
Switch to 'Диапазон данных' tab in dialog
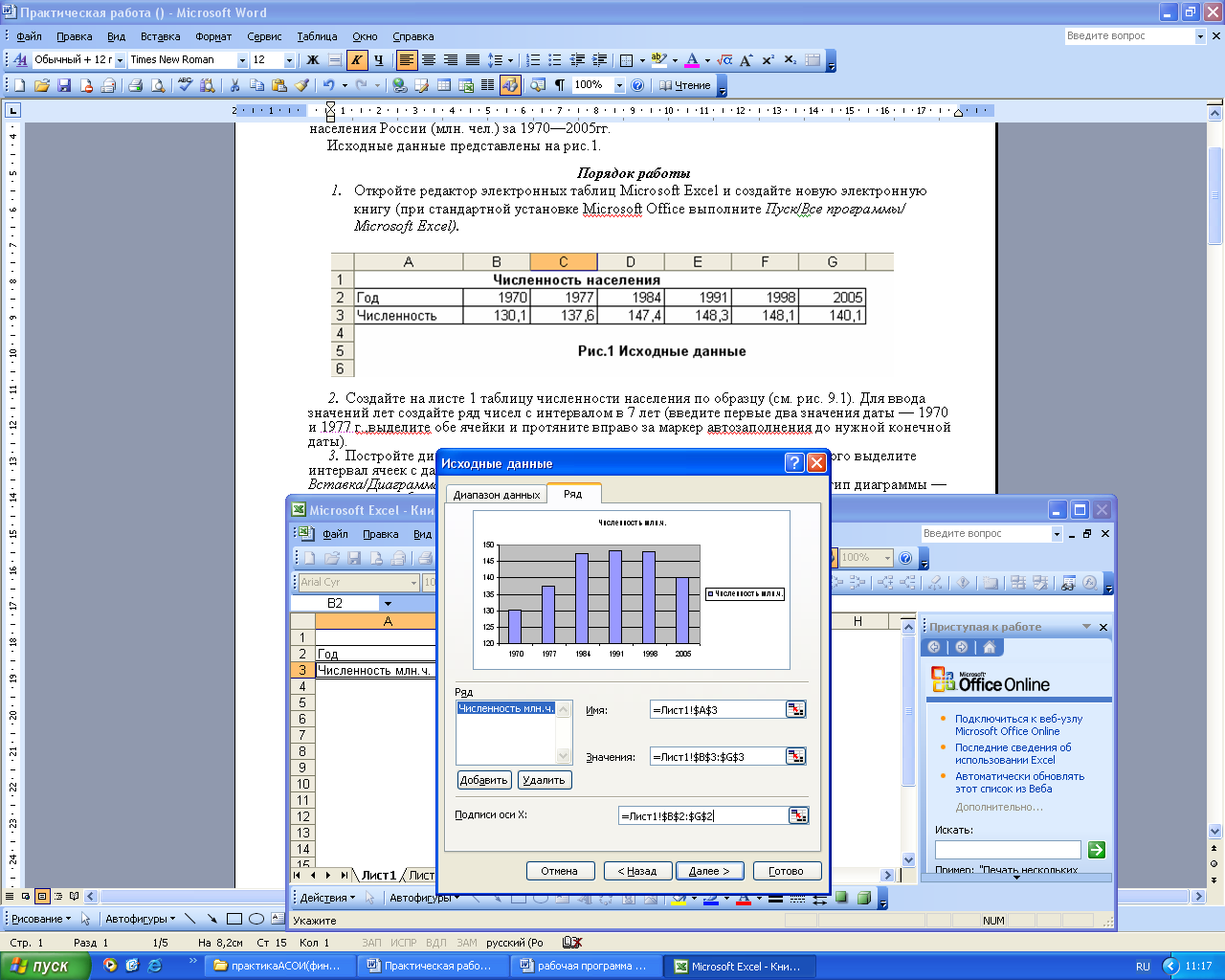pos(497,495)
